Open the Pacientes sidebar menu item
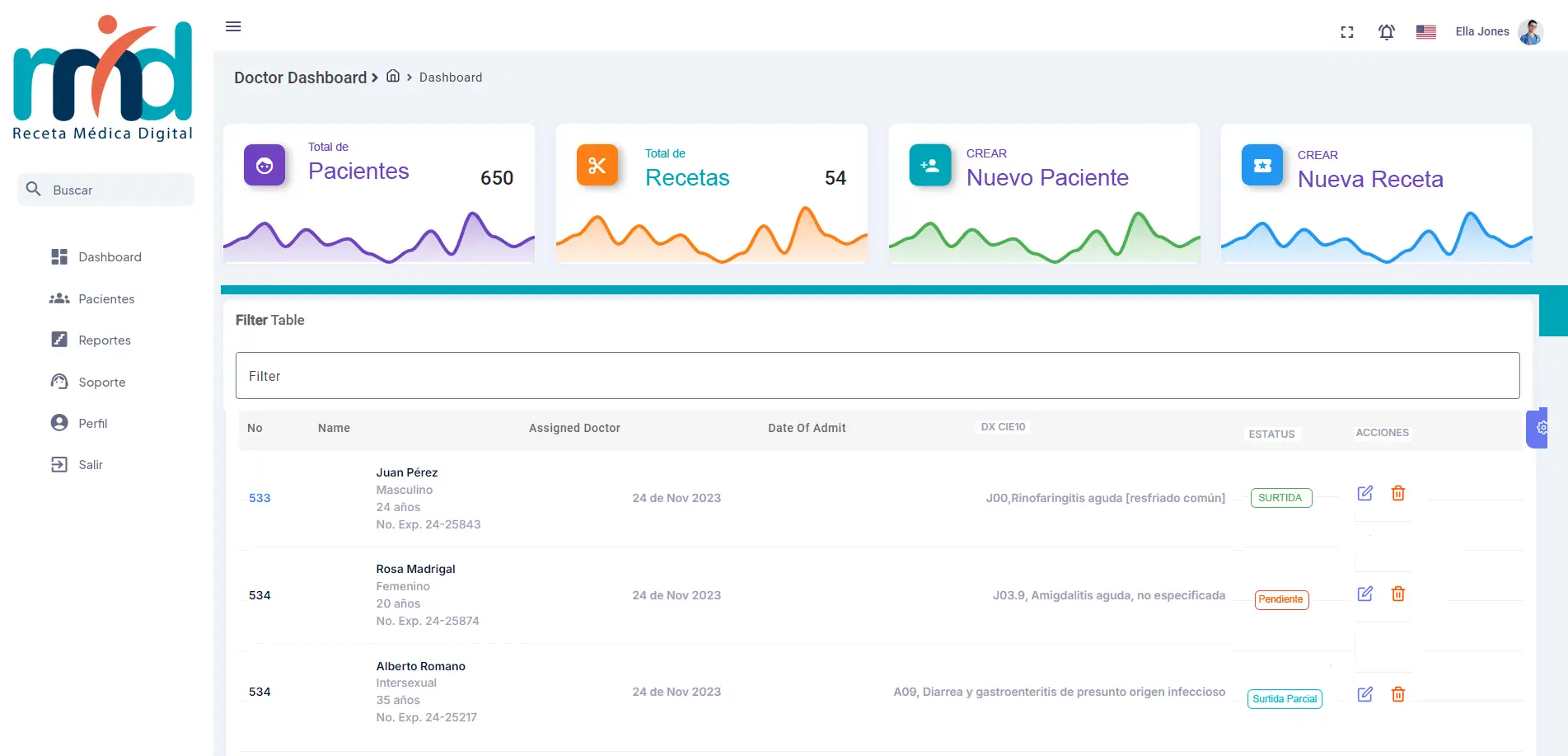The width and height of the screenshot is (1568, 756). 106,298
